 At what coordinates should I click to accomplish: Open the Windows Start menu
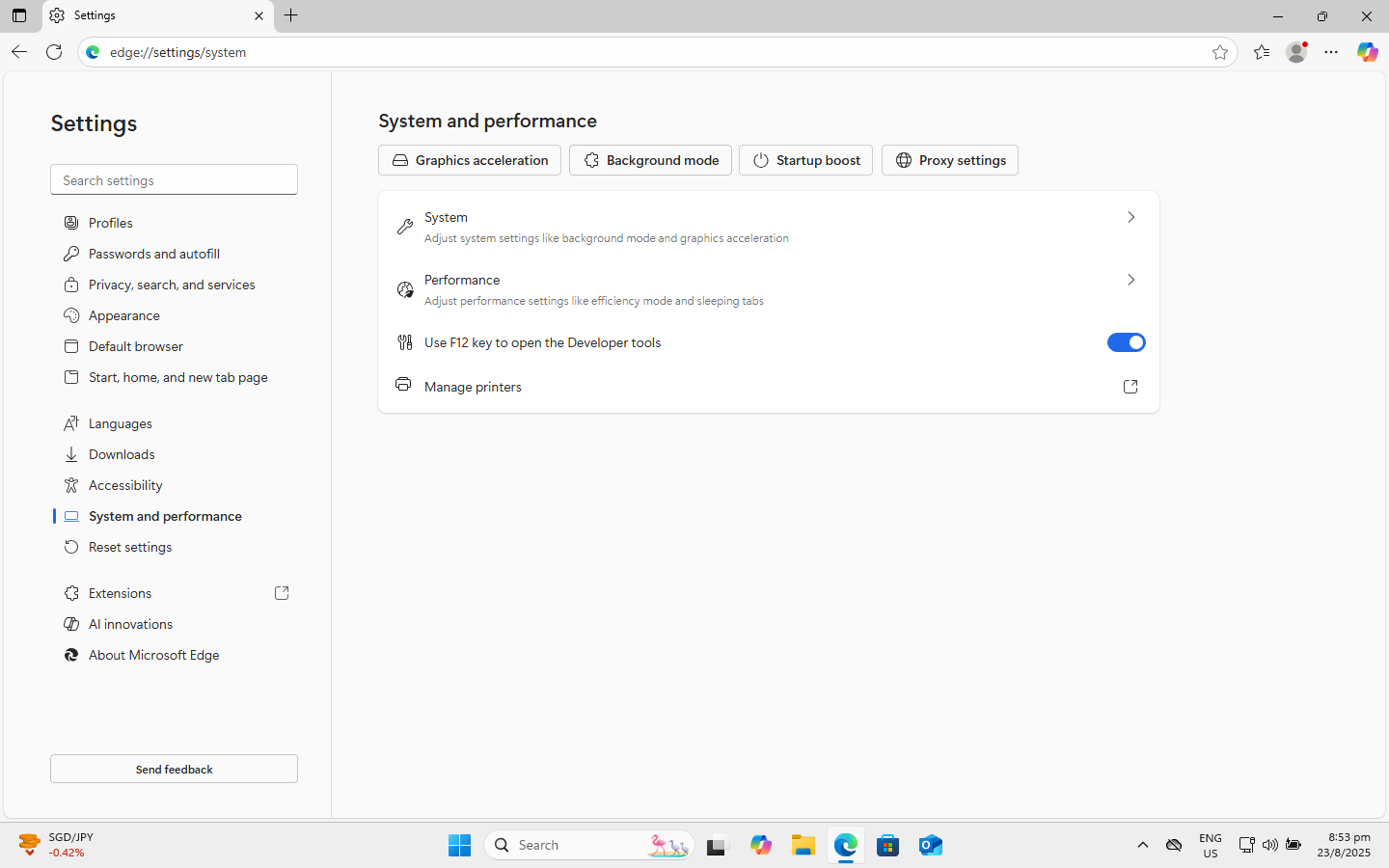point(459,845)
